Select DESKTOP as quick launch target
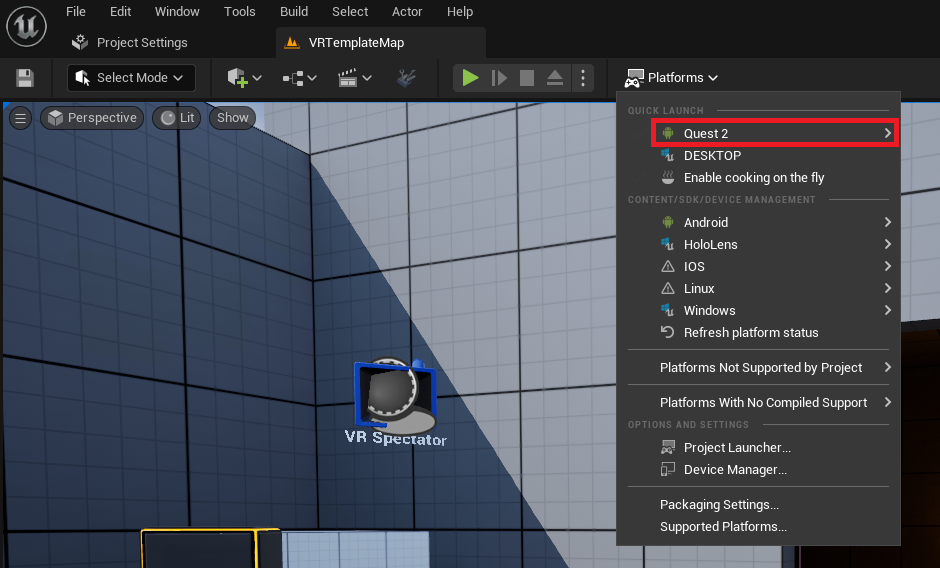The image size is (940, 568). (x=758, y=155)
